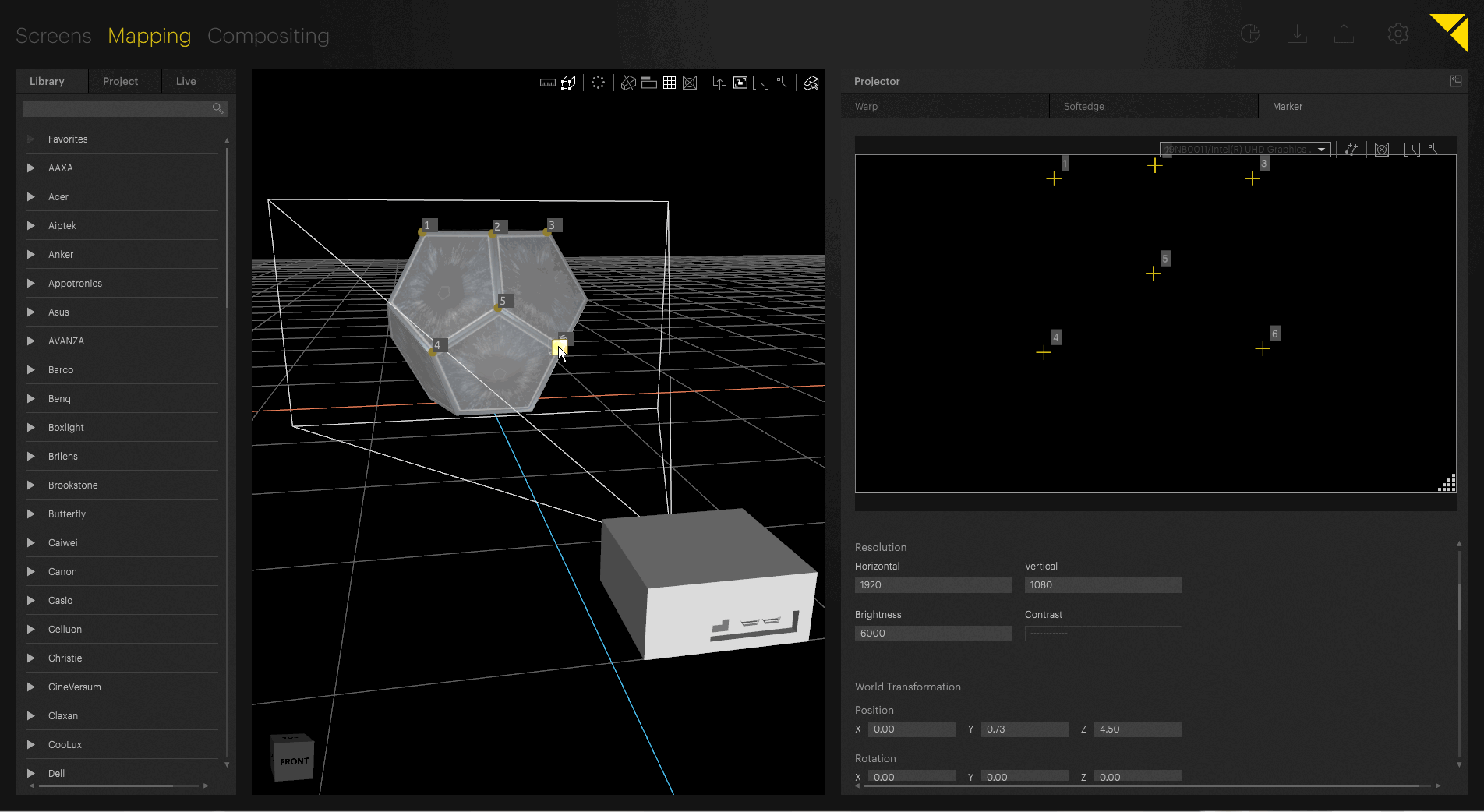Click the globe icon in top bar
1484x812 pixels.
pyautogui.click(x=1250, y=34)
